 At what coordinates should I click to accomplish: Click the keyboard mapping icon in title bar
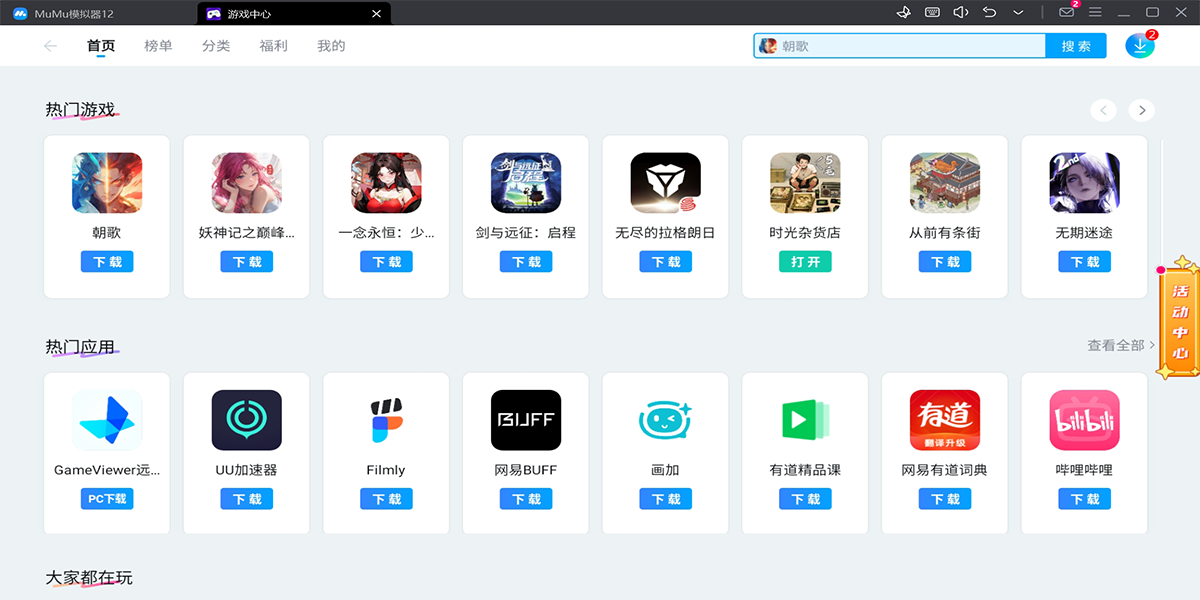[x=932, y=13]
